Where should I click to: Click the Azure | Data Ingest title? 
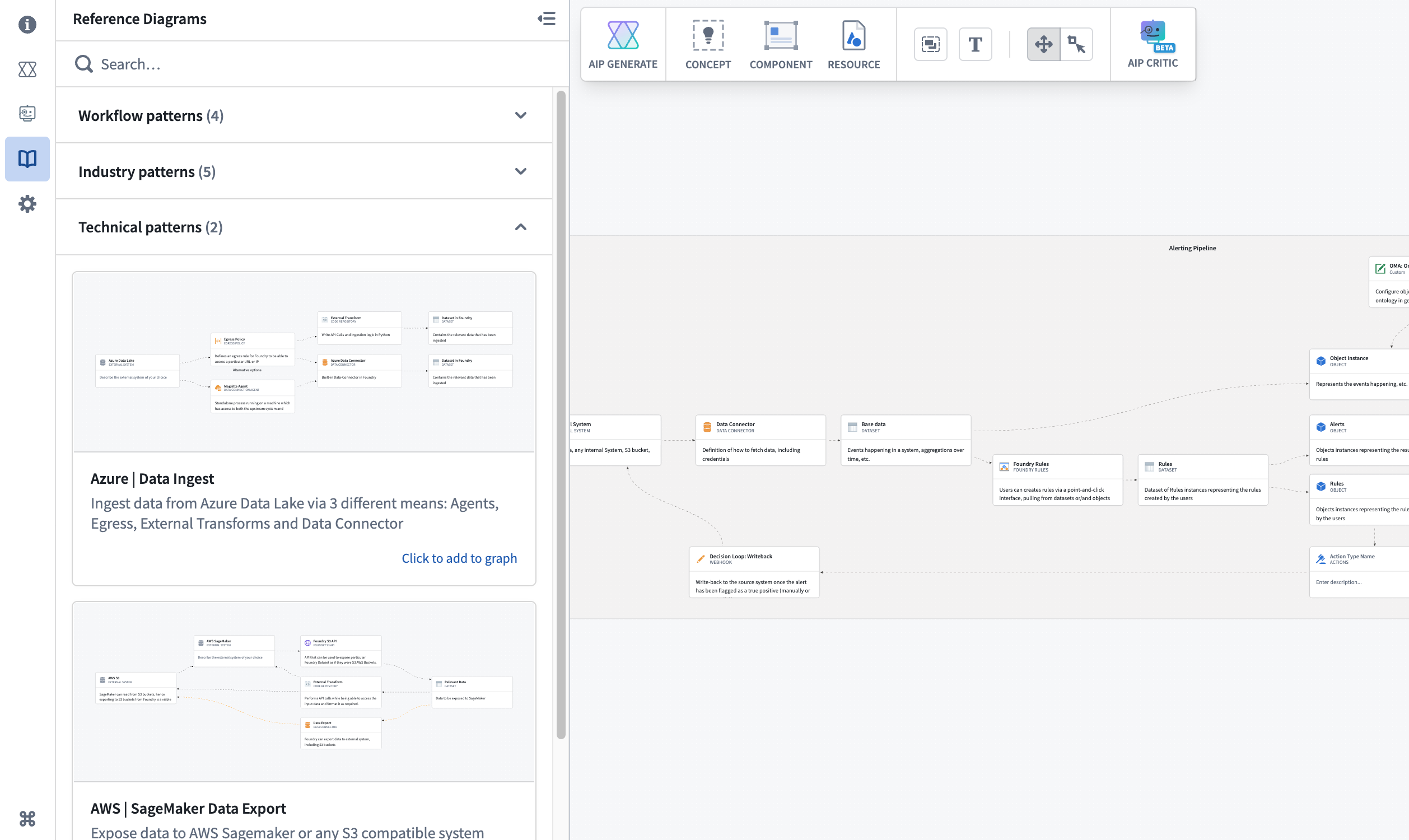[152, 478]
